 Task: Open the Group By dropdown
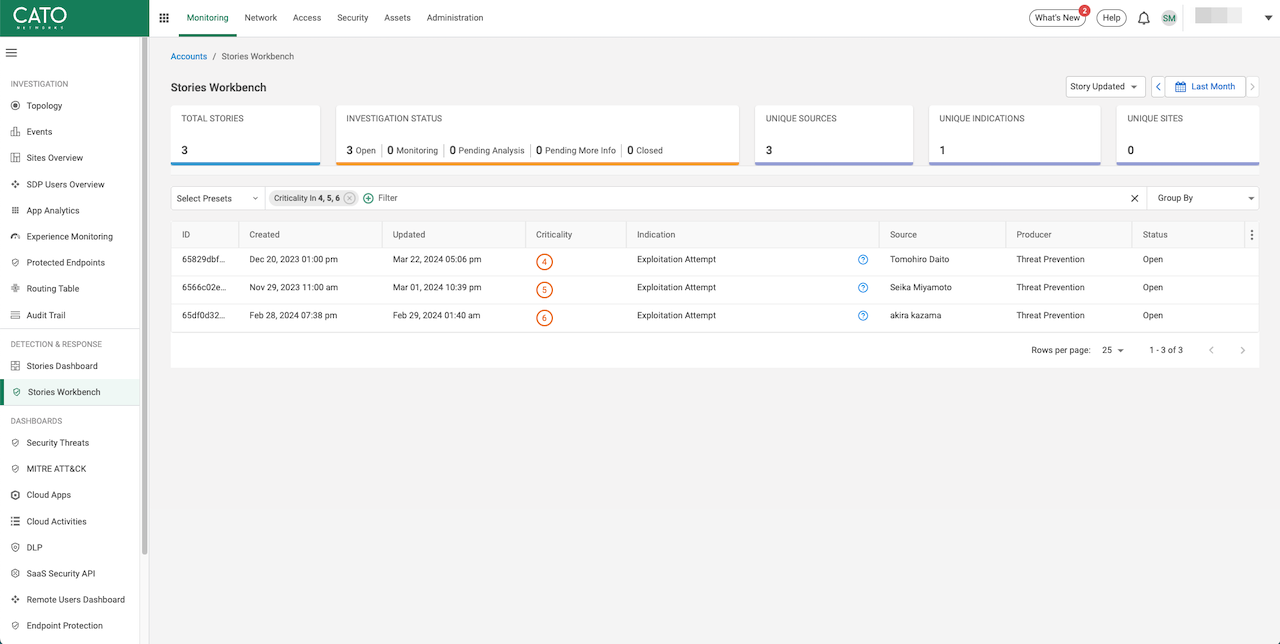(x=1203, y=198)
